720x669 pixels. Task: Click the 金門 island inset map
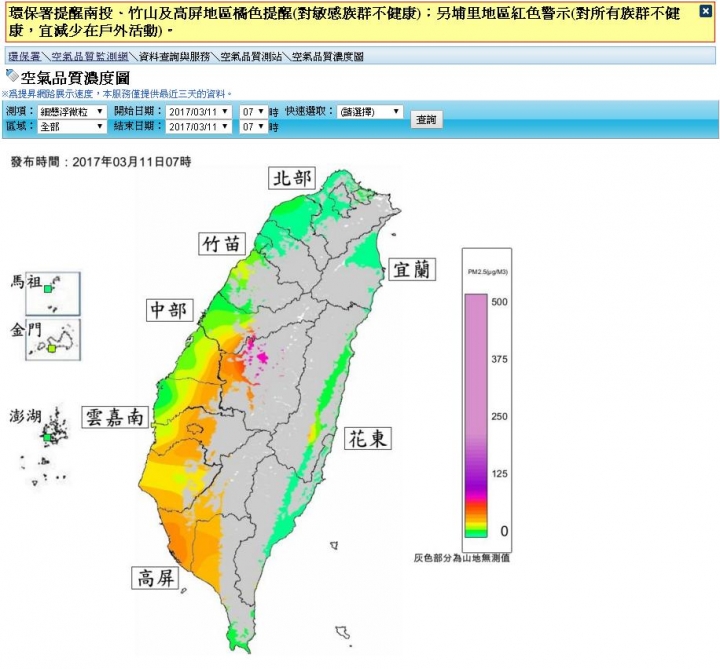click(53, 340)
